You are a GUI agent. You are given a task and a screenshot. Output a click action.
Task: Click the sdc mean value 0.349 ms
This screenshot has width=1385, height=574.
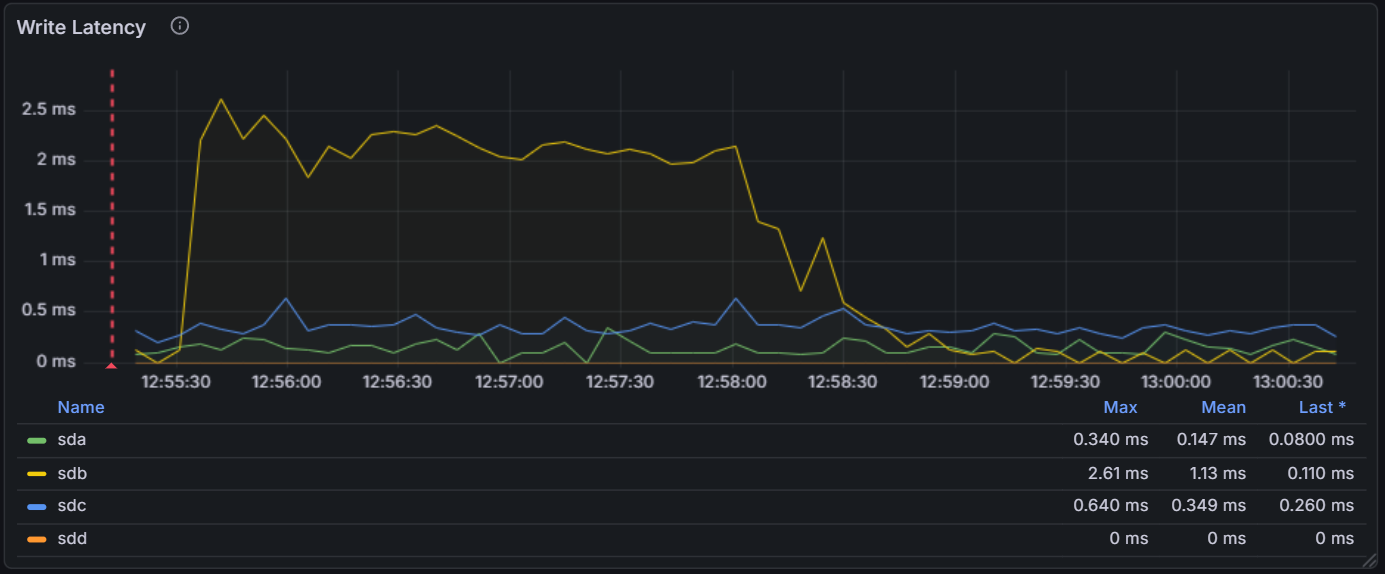pos(1211,506)
